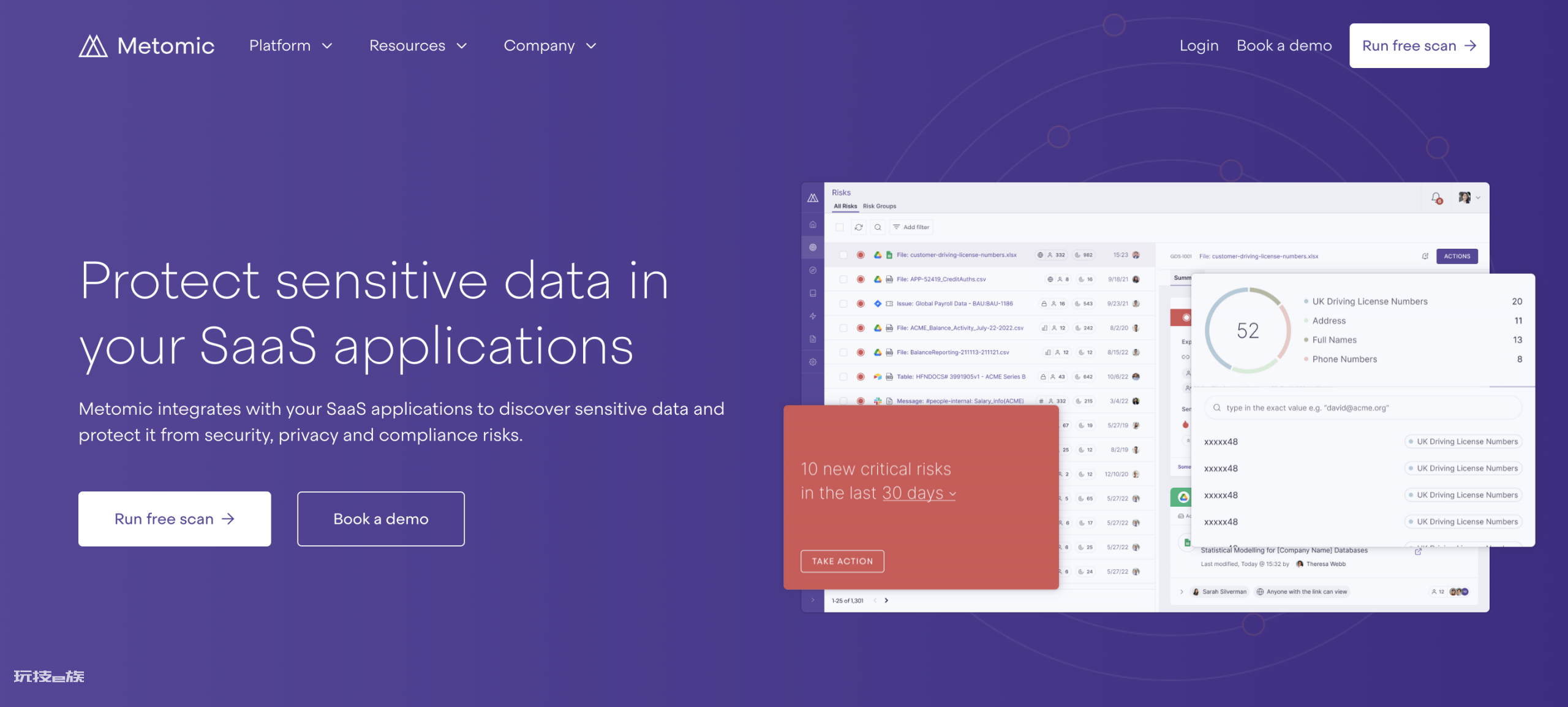
Task: Click the document icon in dashboard sidebar
Action: [813, 339]
